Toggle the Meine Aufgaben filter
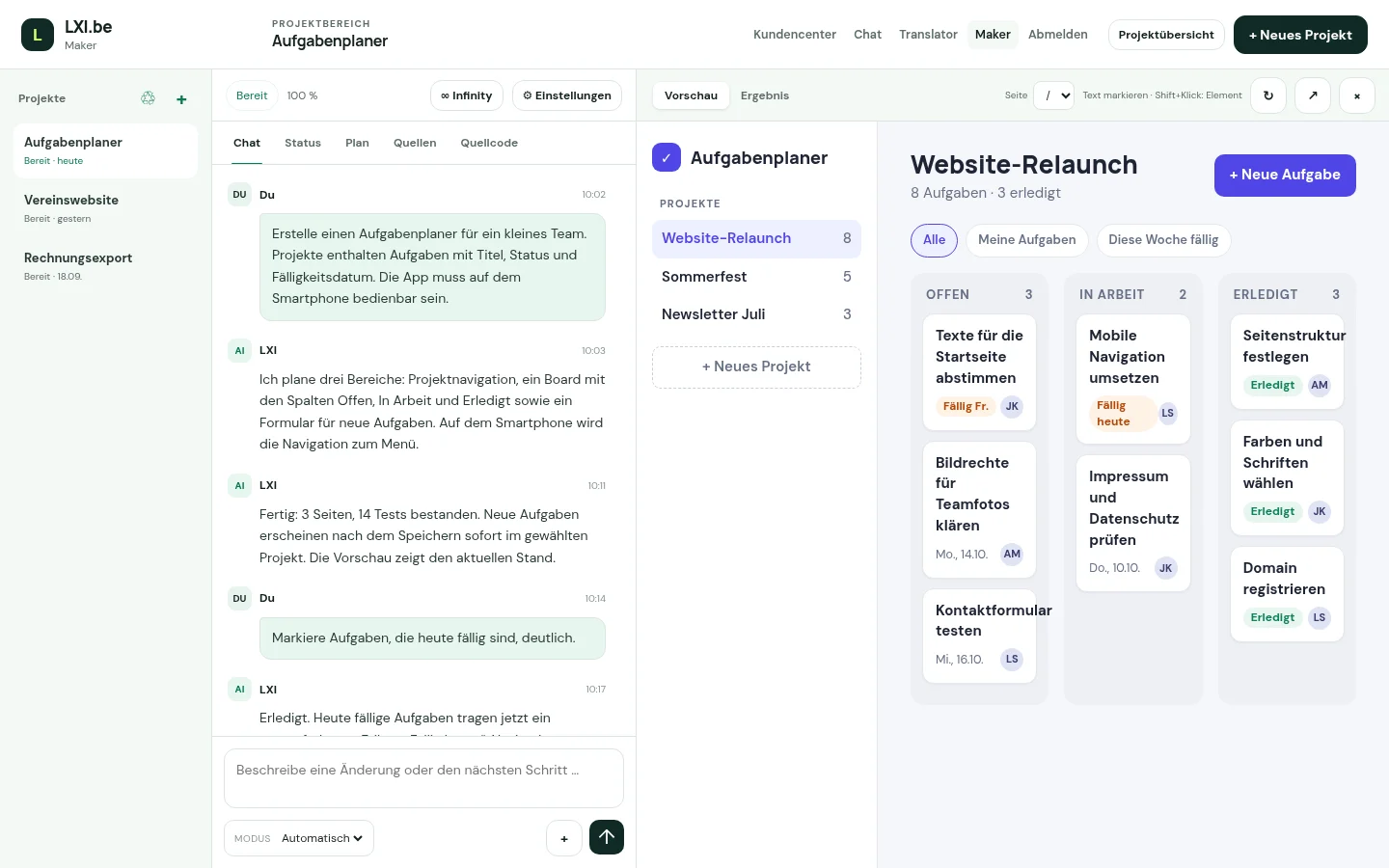Viewport: 1389px width, 868px height. click(1027, 240)
